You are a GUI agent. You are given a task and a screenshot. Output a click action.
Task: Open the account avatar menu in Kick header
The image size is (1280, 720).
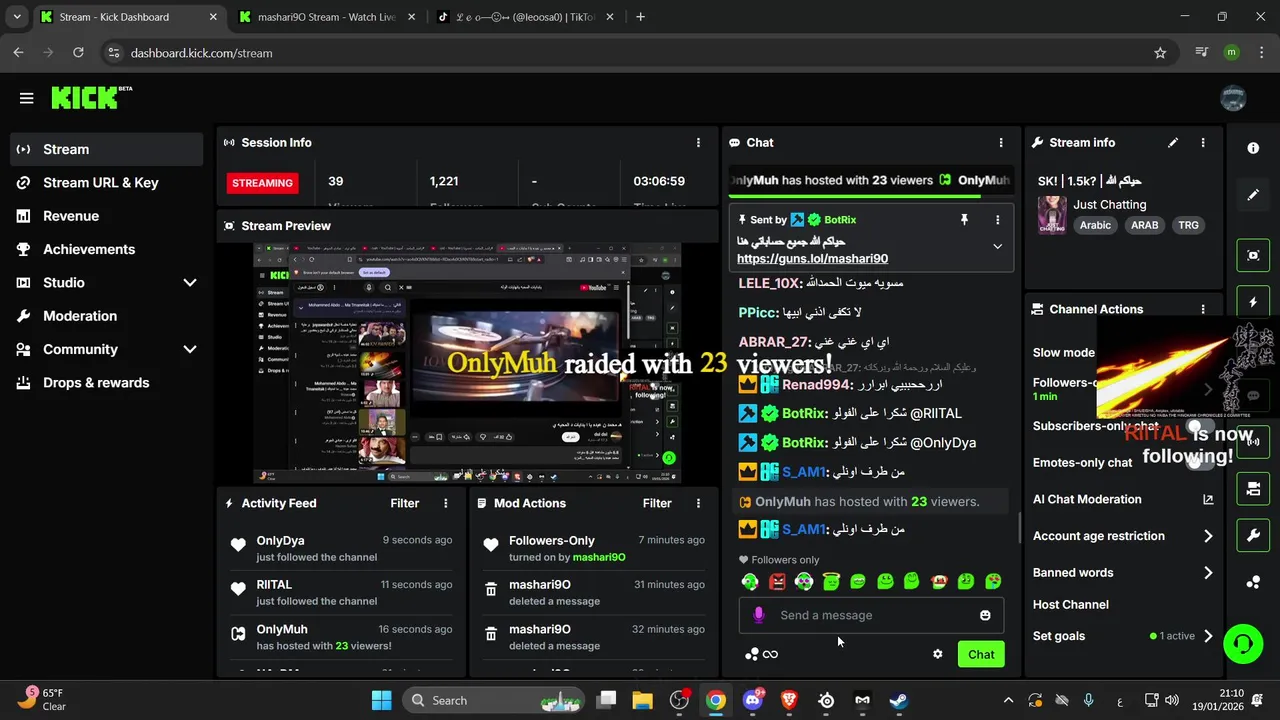[1233, 98]
